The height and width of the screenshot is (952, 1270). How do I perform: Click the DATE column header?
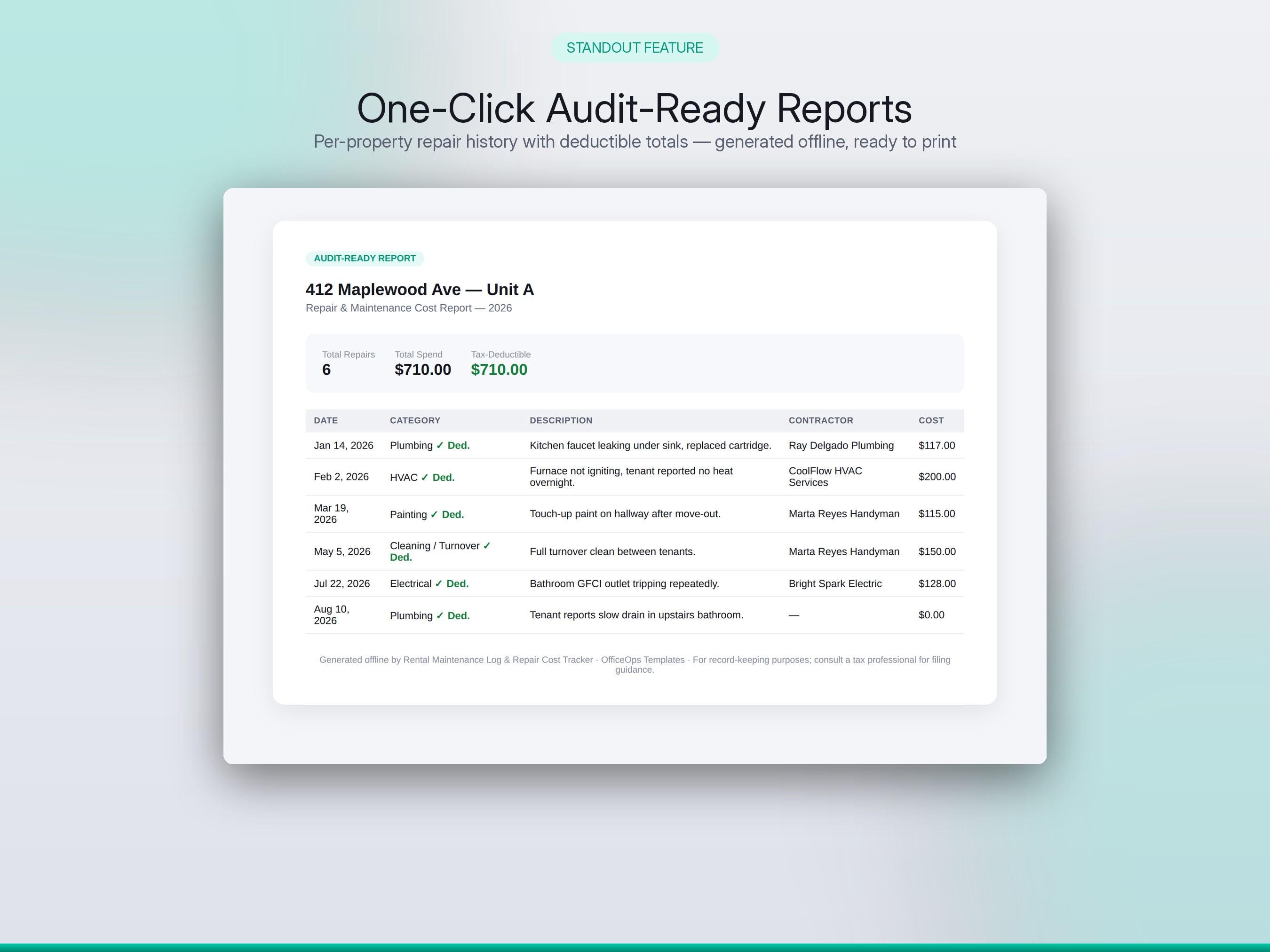tap(325, 421)
